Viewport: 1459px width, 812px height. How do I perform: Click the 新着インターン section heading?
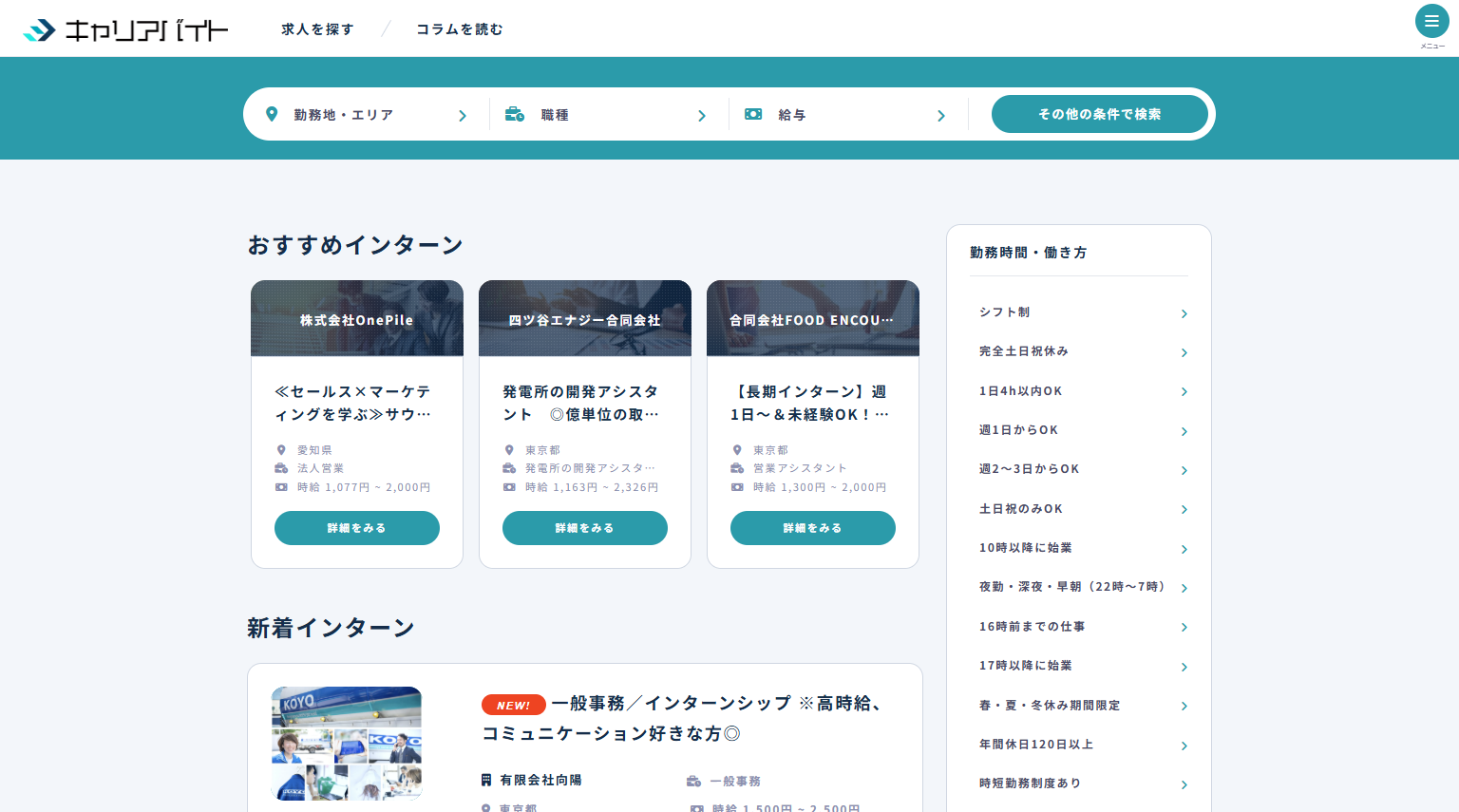[x=331, y=628]
